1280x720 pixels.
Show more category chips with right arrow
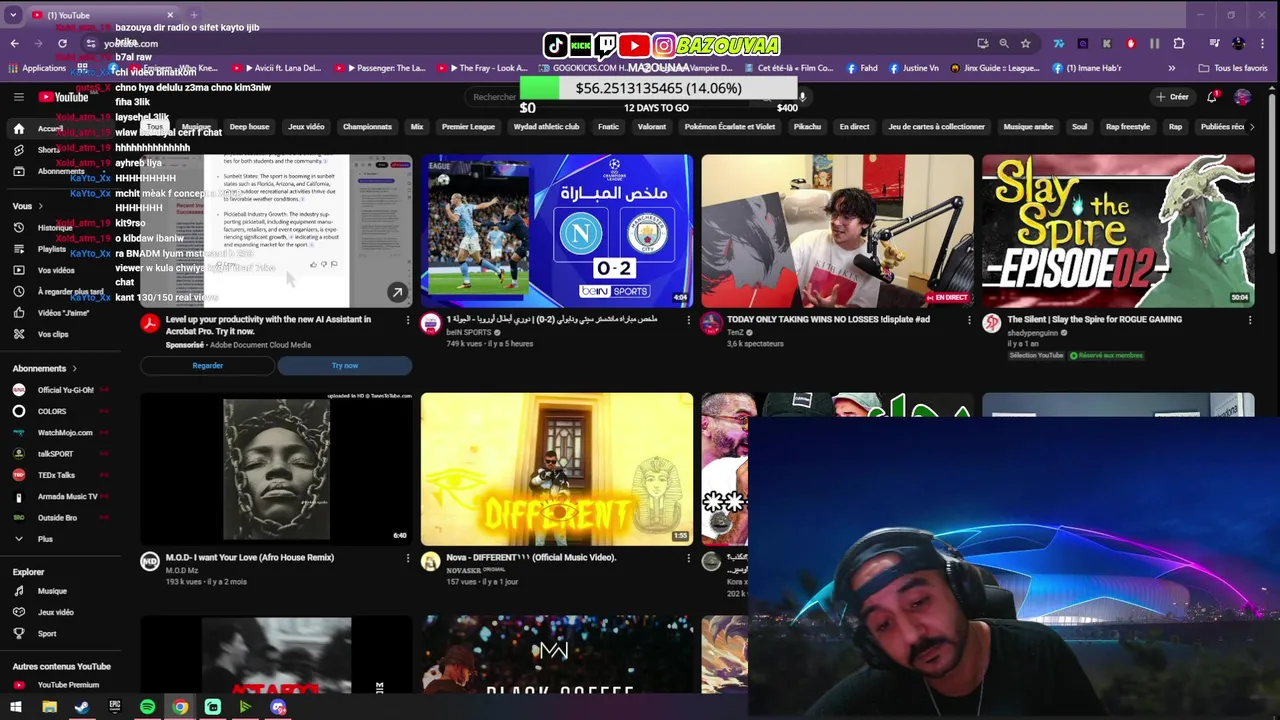(1251, 127)
